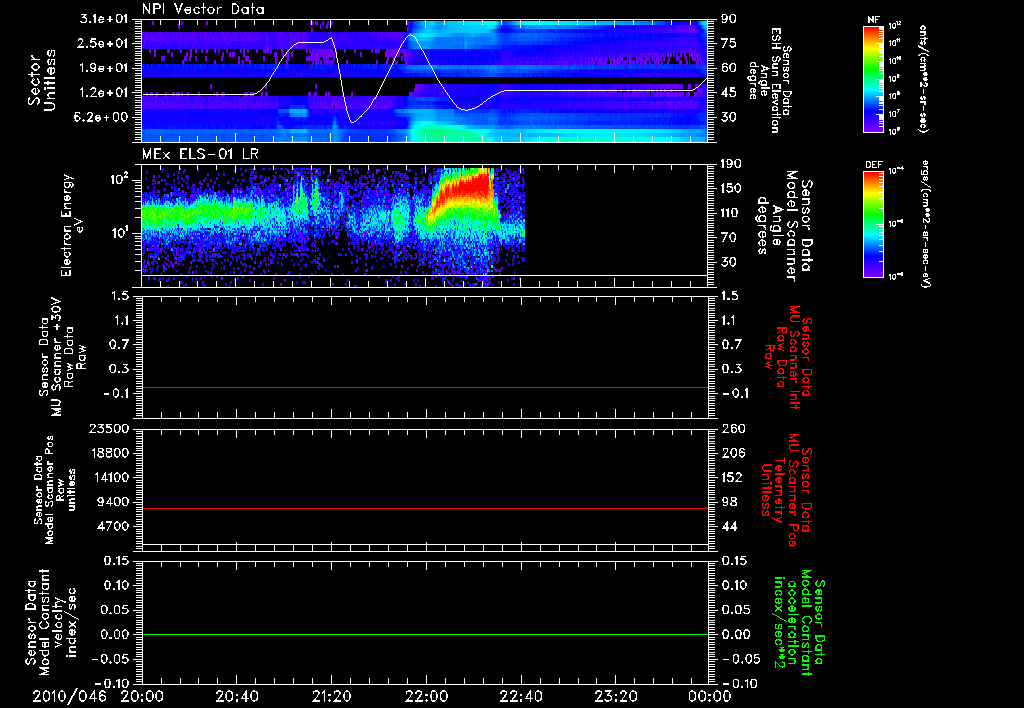Click the 90 degree elevation tick value
Image resolution: width=1024 pixels, height=708 pixels.
click(729, 19)
